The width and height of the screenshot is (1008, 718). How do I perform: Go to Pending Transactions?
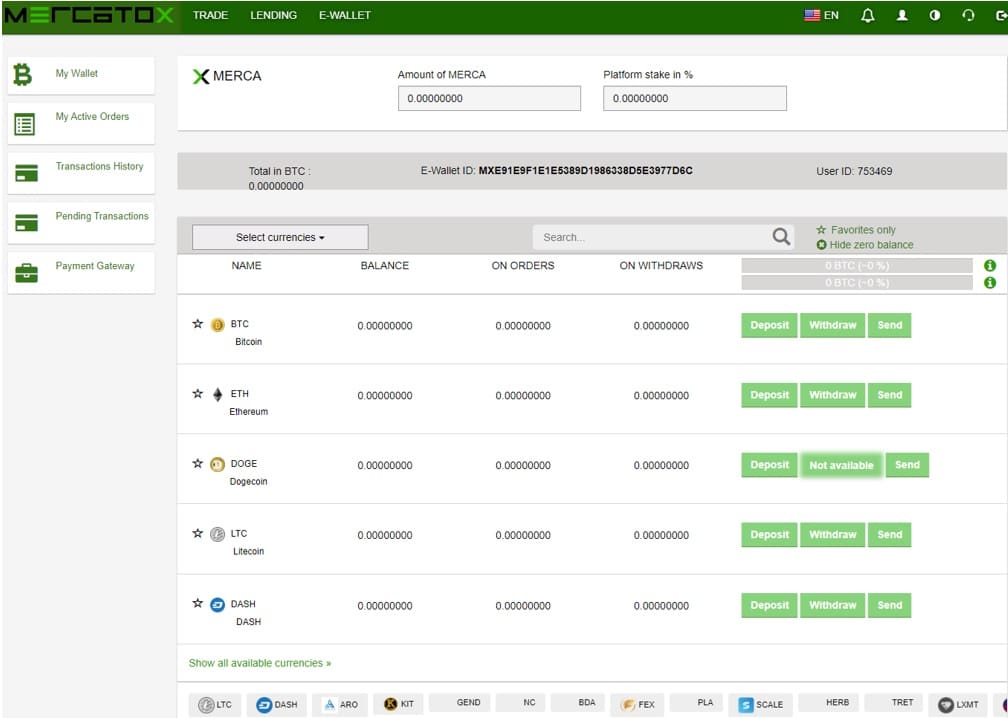coord(81,222)
